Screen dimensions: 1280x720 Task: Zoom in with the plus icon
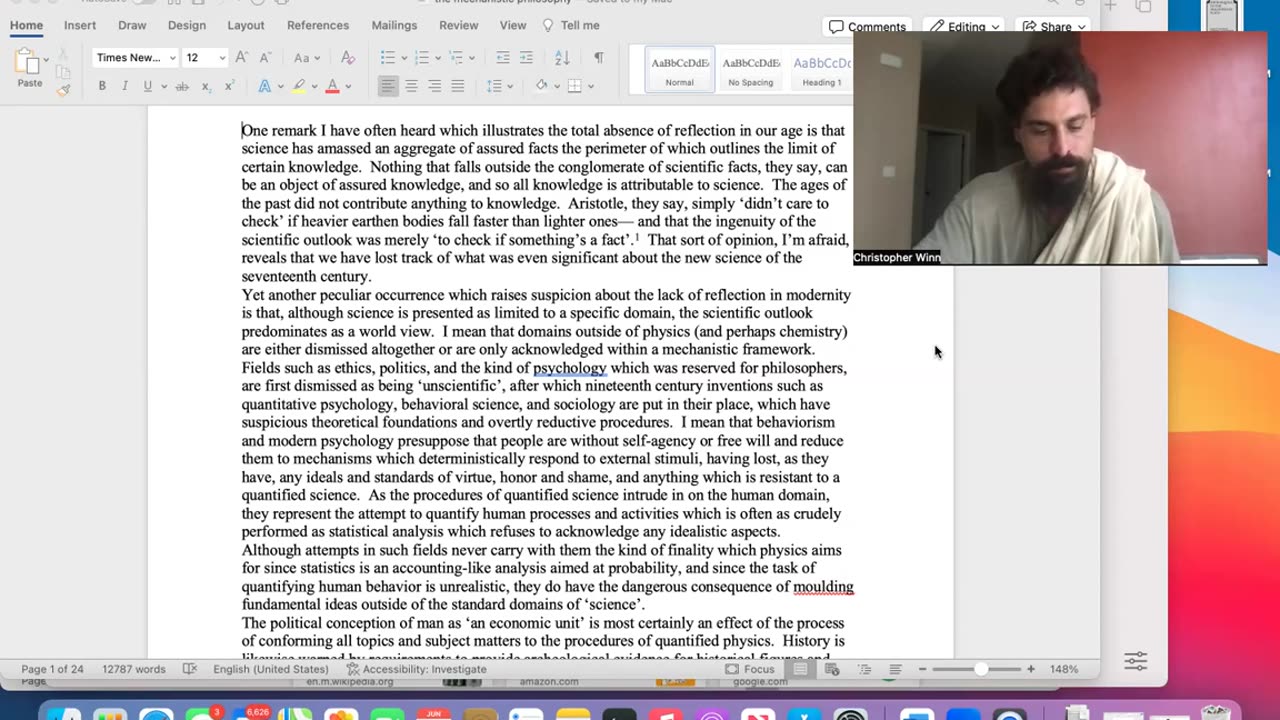pyautogui.click(x=1031, y=669)
